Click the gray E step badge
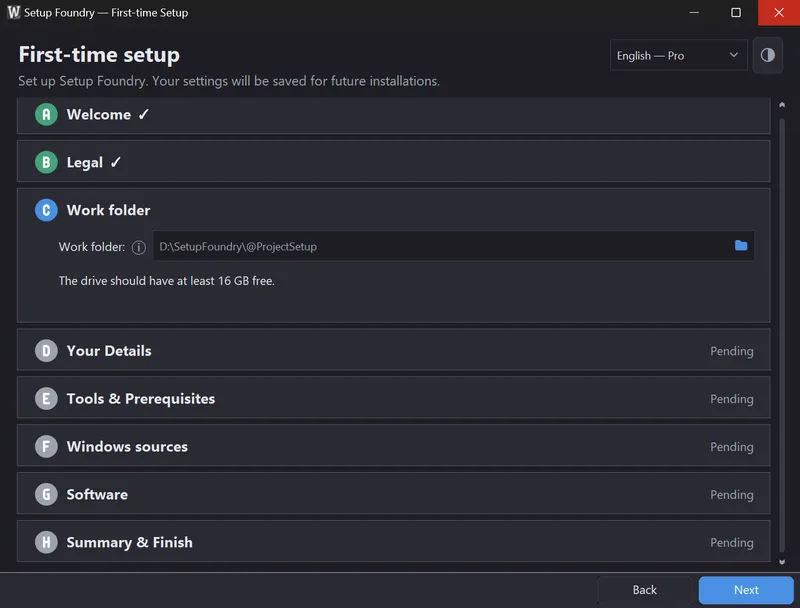The height and width of the screenshot is (608, 800). point(46,398)
